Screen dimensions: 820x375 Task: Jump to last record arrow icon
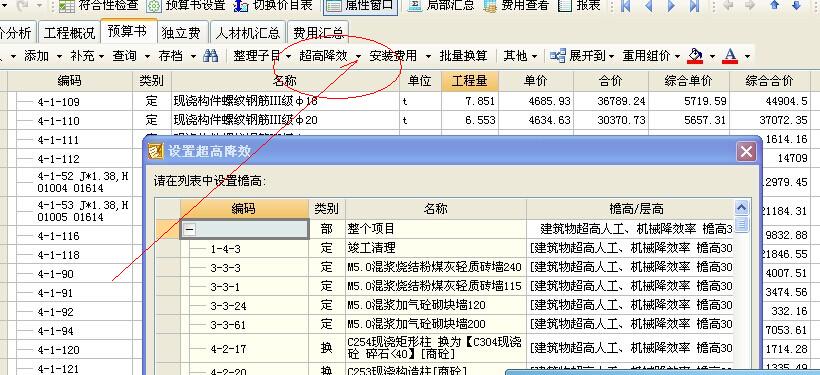click(694, 6)
